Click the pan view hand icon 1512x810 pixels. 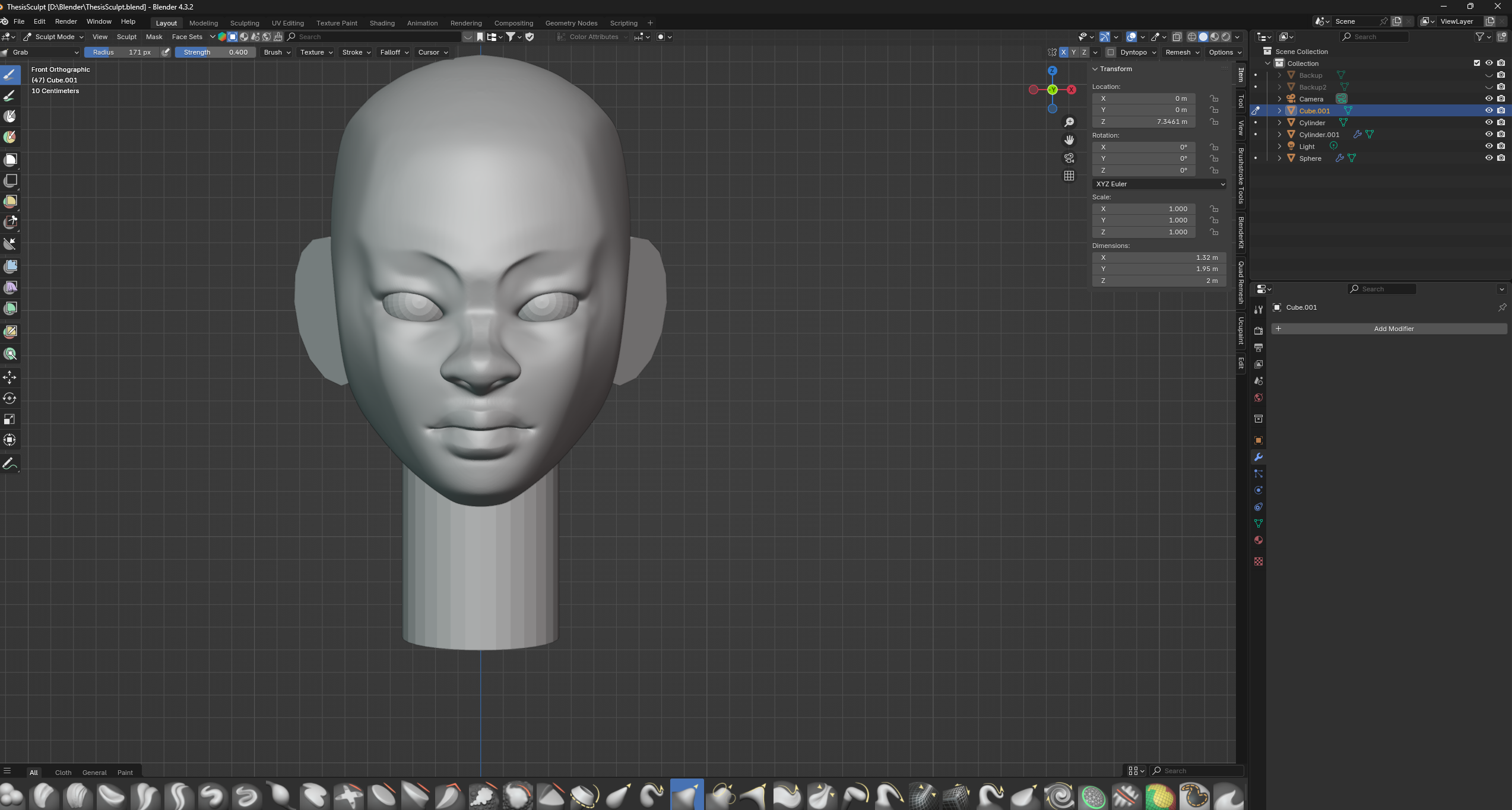point(1069,140)
